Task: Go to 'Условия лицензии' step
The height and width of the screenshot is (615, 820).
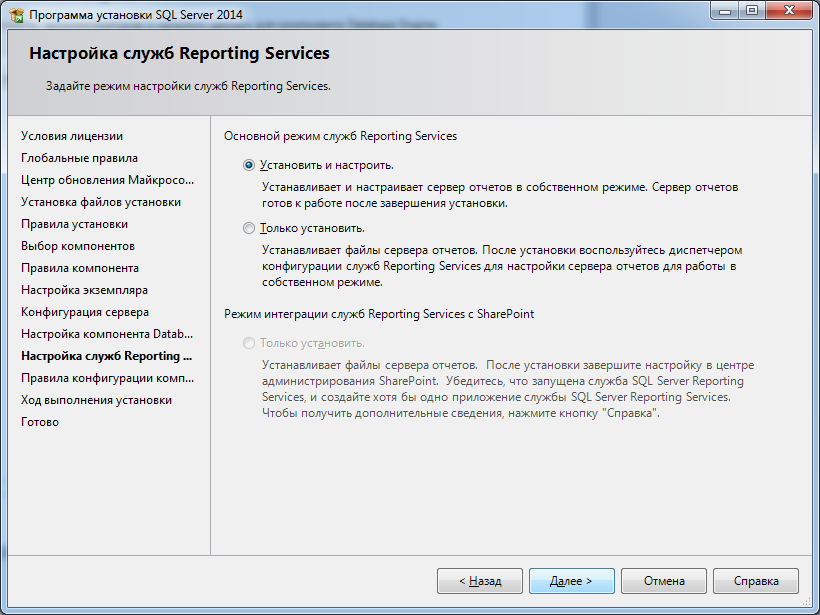Action: 72,136
